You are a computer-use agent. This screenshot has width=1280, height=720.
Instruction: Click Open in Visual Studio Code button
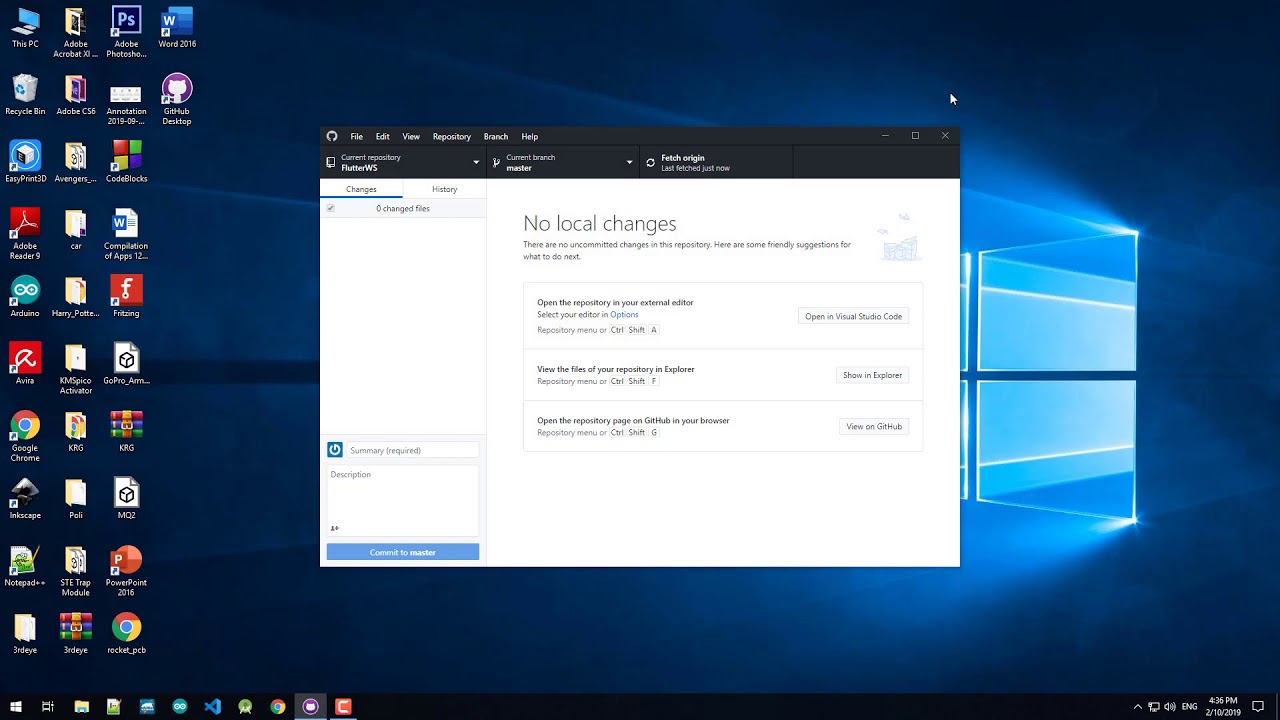tap(854, 316)
